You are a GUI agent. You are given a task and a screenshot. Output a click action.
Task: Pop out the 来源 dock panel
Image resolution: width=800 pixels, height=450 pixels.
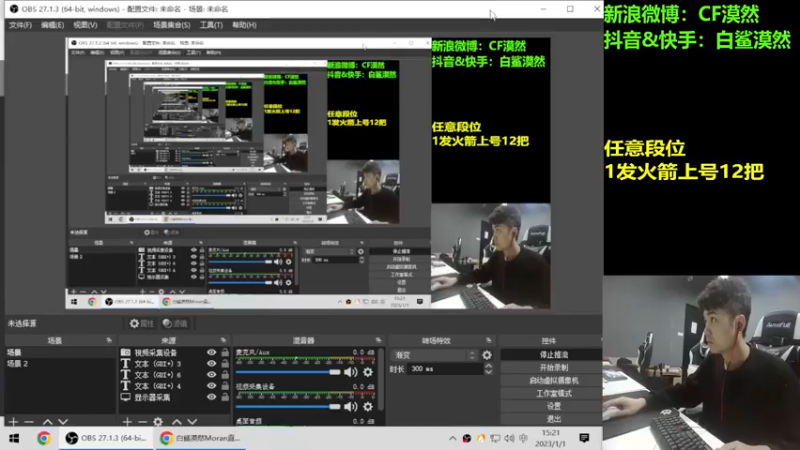pyautogui.click(x=223, y=340)
